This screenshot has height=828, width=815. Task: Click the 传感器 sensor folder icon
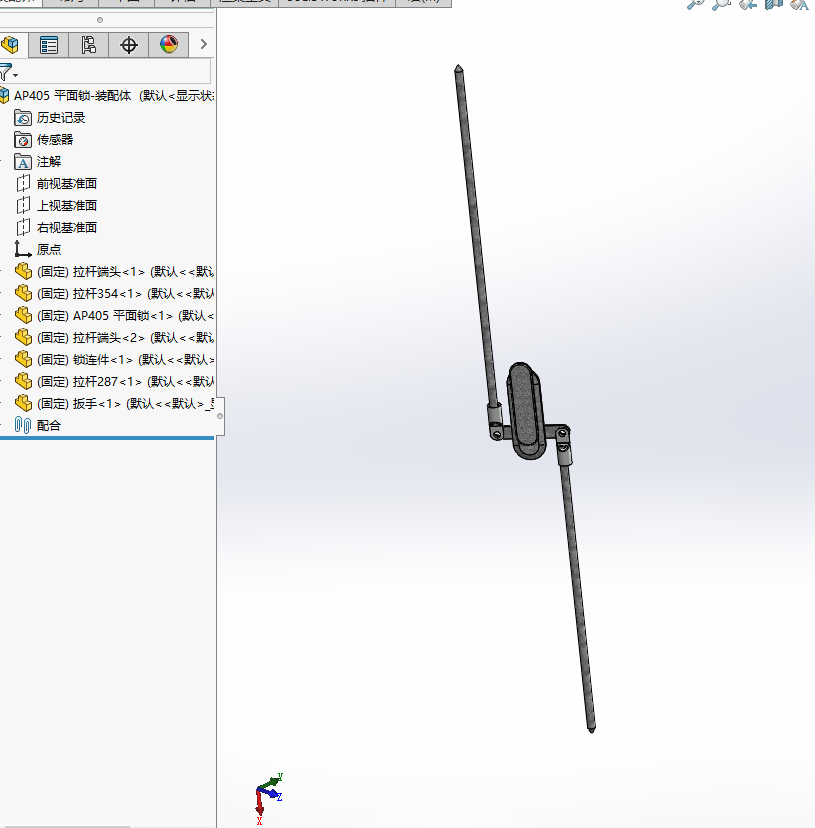tap(23, 140)
